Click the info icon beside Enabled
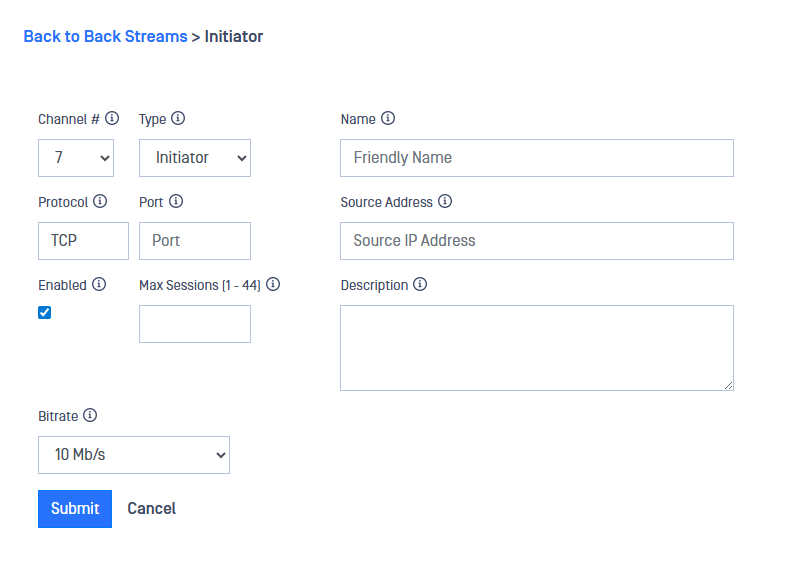Image resolution: width=787 pixels, height=580 pixels. (99, 284)
